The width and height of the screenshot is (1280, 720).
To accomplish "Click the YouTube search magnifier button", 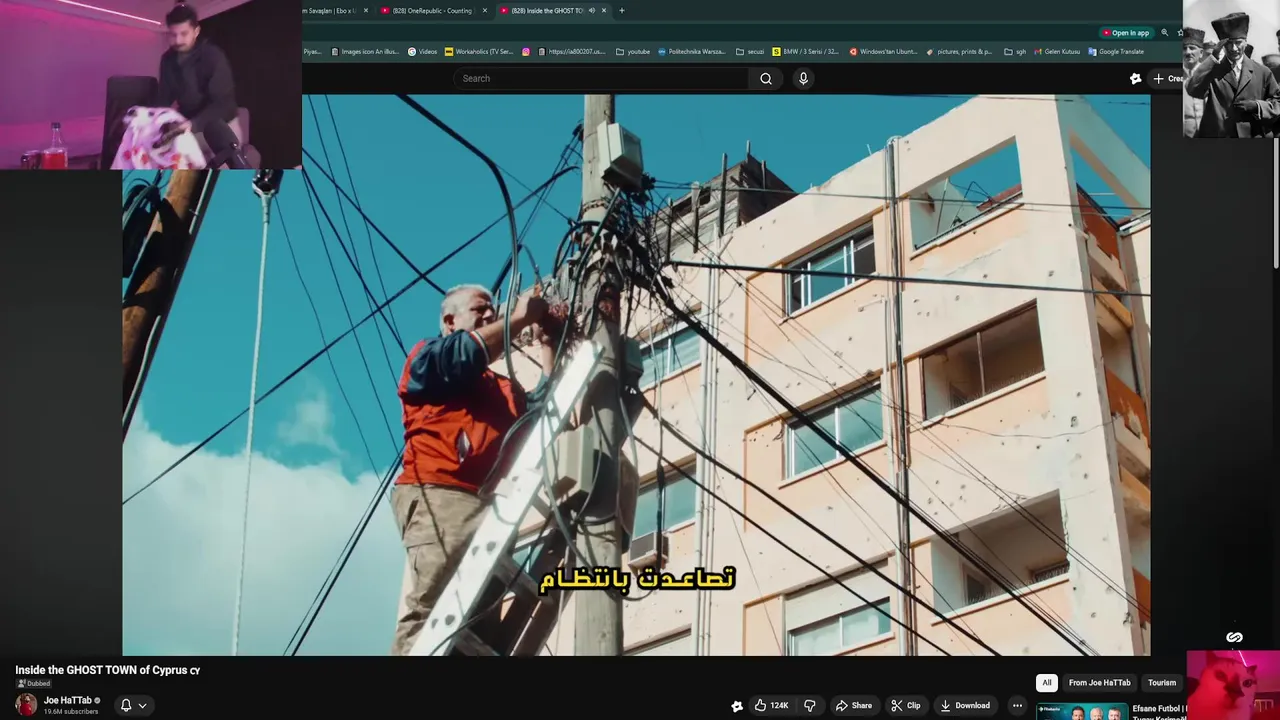I will 766,79.
